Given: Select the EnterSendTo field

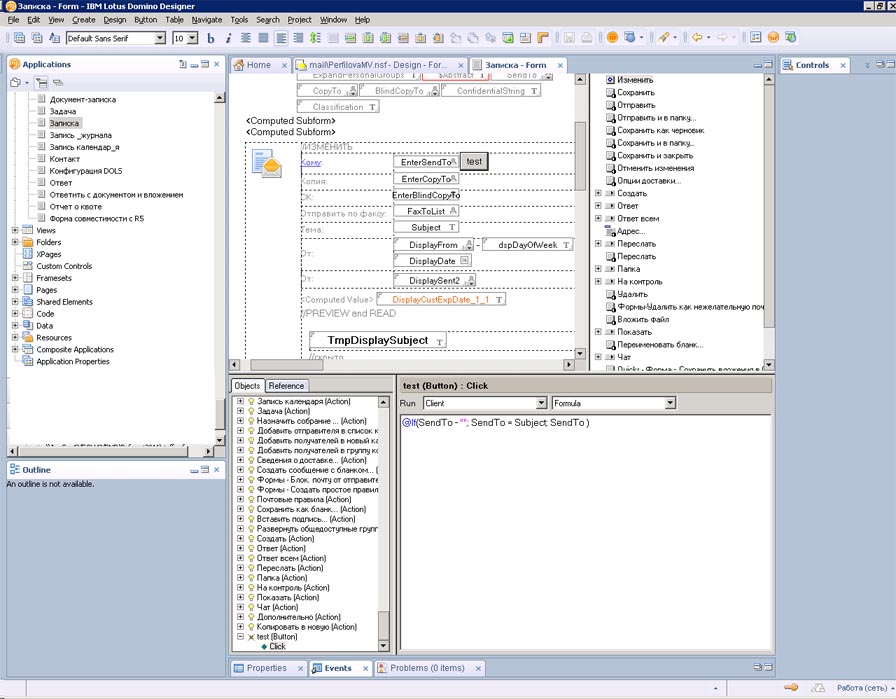Looking at the screenshot, I should [x=426, y=162].
